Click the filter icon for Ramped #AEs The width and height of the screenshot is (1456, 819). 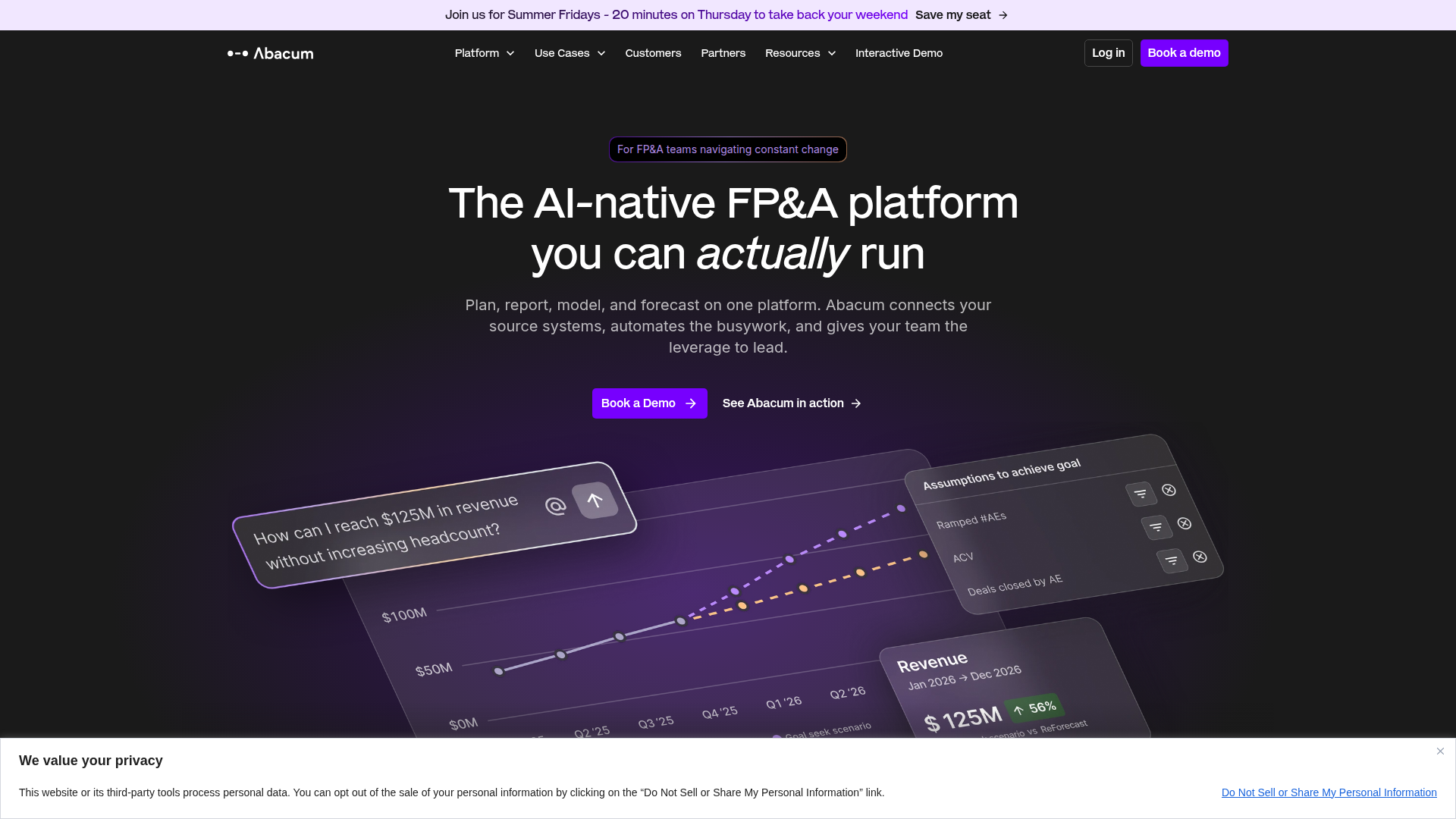click(x=1141, y=494)
